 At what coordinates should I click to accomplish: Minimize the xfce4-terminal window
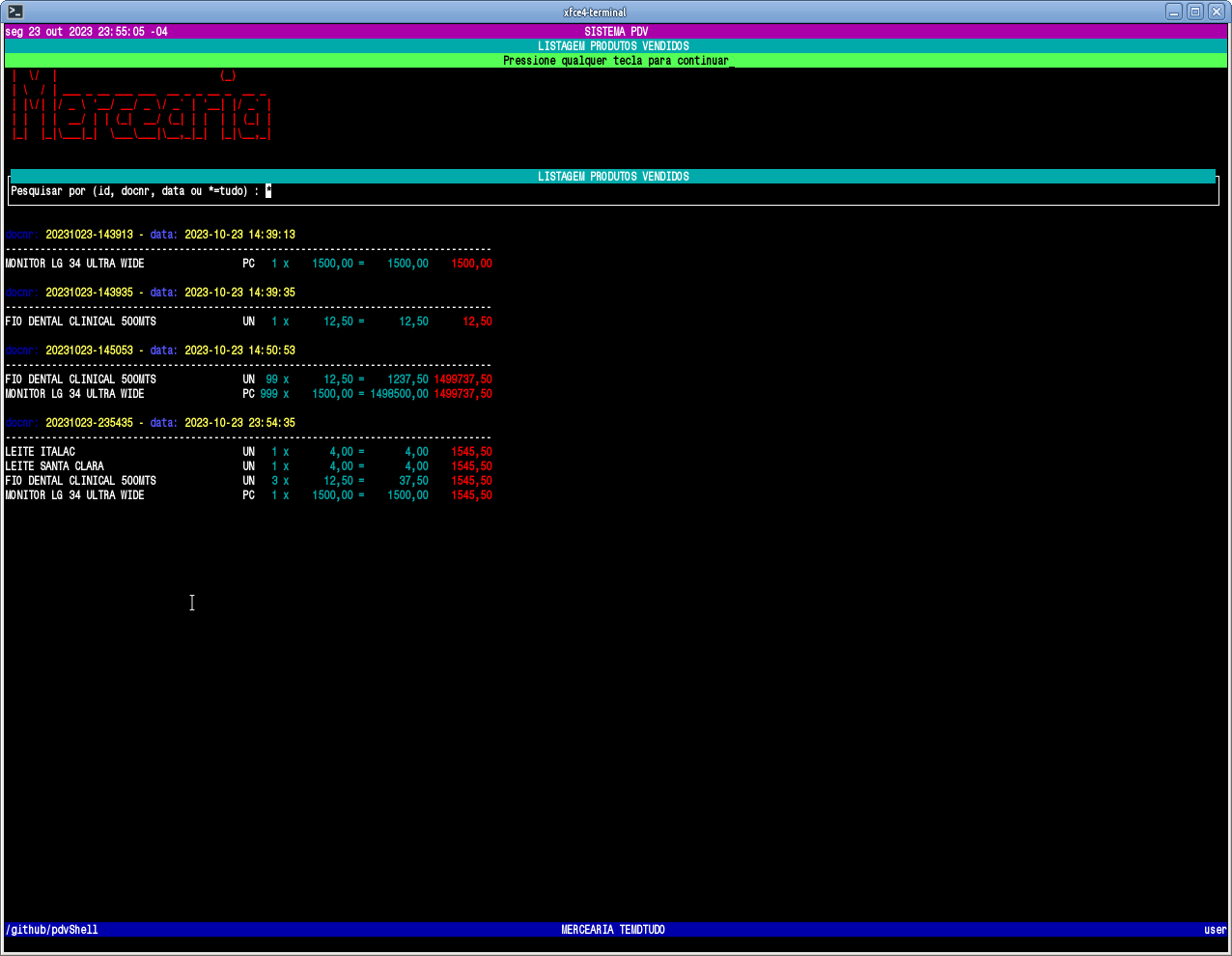tap(1174, 12)
